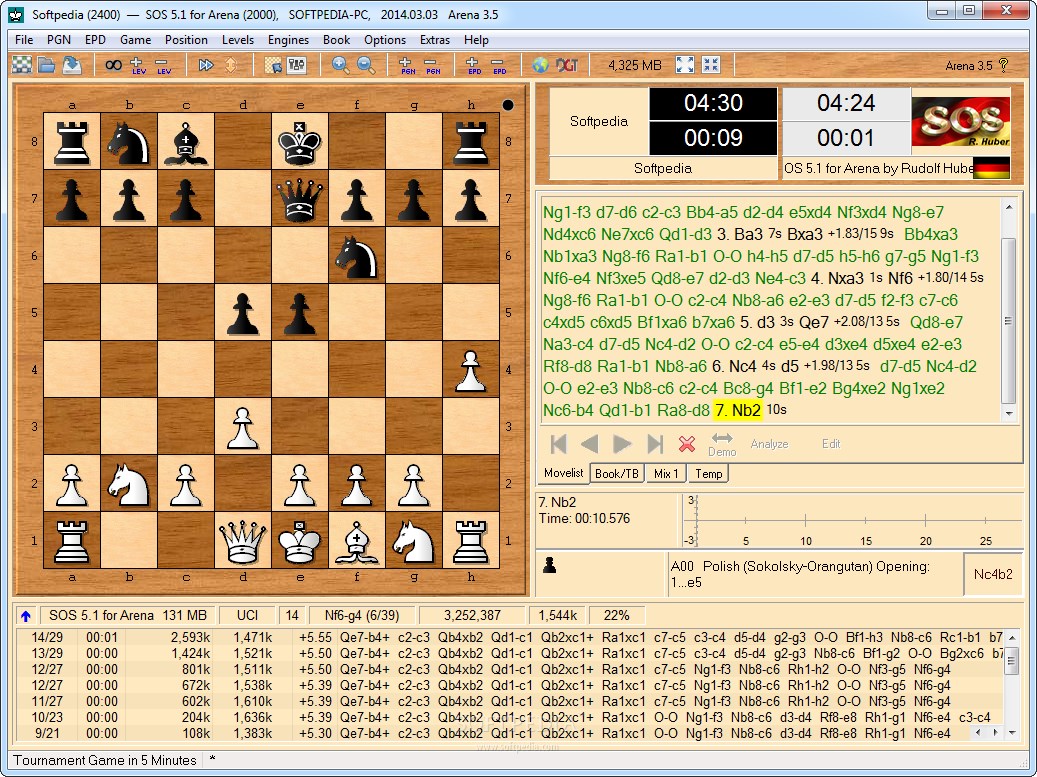Viewport: 1037px width, 777px height.
Task: Click the minus LEV level icon
Action: (163, 65)
